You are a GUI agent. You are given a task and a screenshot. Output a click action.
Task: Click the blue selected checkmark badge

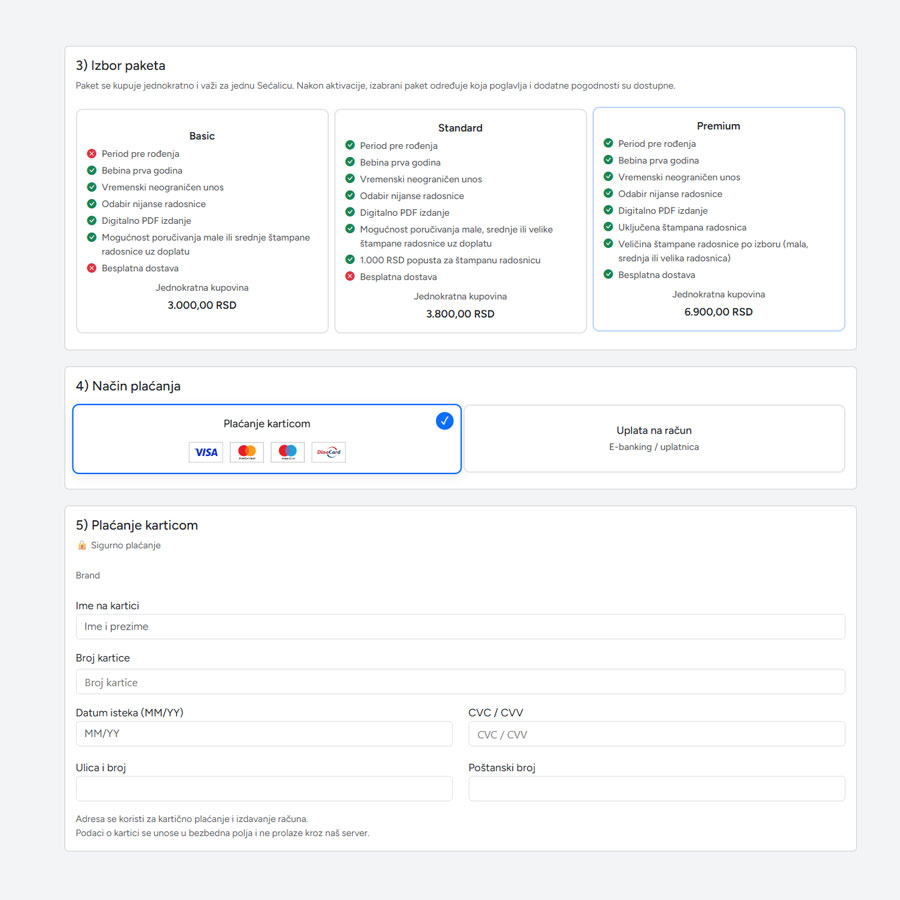(444, 421)
